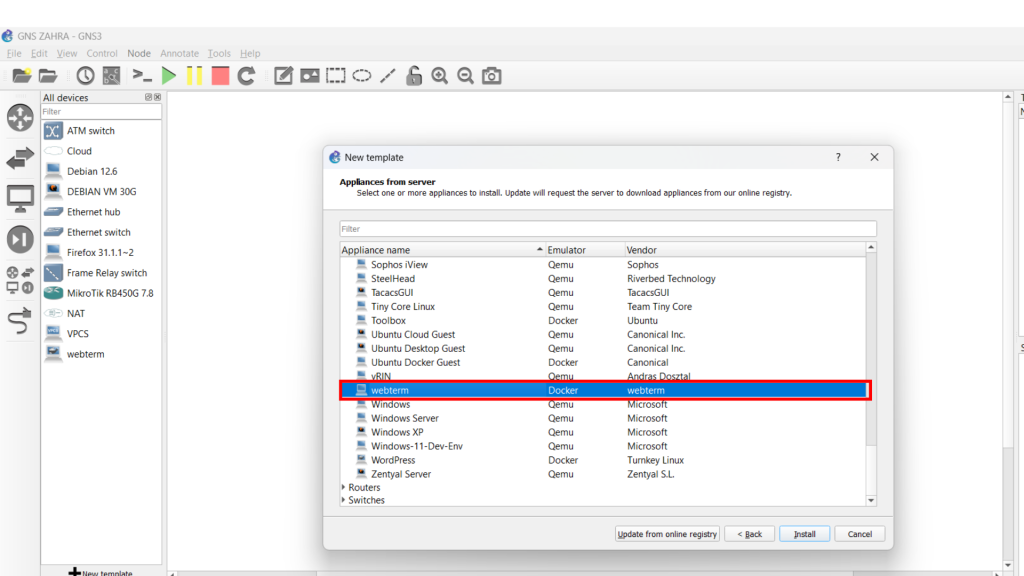The width and height of the screenshot is (1024, 576).
Task: Sort by the Appliance name column header
Action: coord(440,250)
